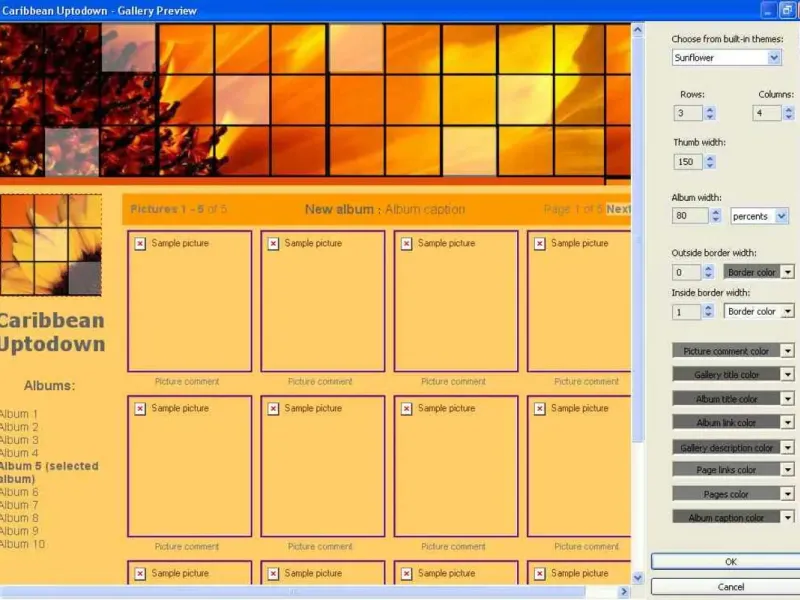Open the Pages color picker
This screenshot has width=800, height=600.
733,494
